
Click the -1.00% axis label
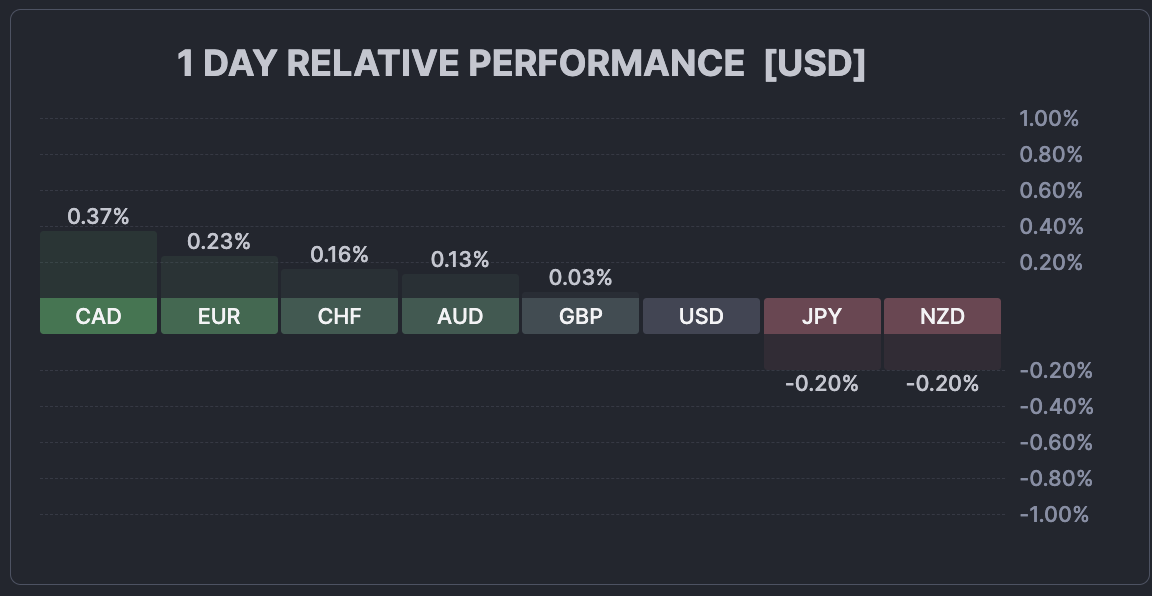[1053, 515]
